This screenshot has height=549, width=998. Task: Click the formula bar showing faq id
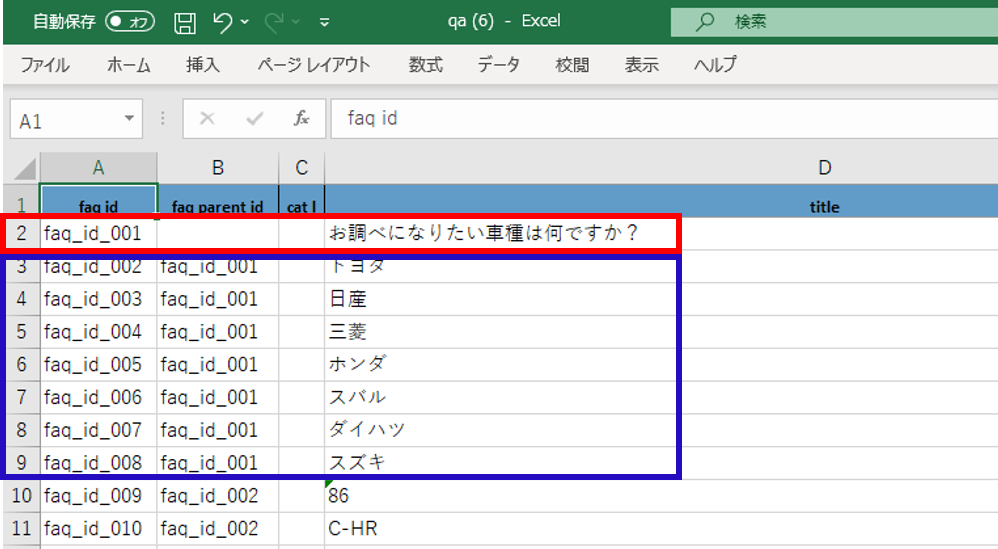point(660,119)
